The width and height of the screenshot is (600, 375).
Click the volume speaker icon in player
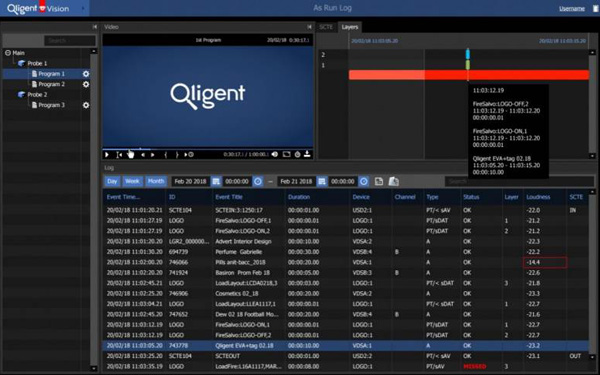[275, 154]
